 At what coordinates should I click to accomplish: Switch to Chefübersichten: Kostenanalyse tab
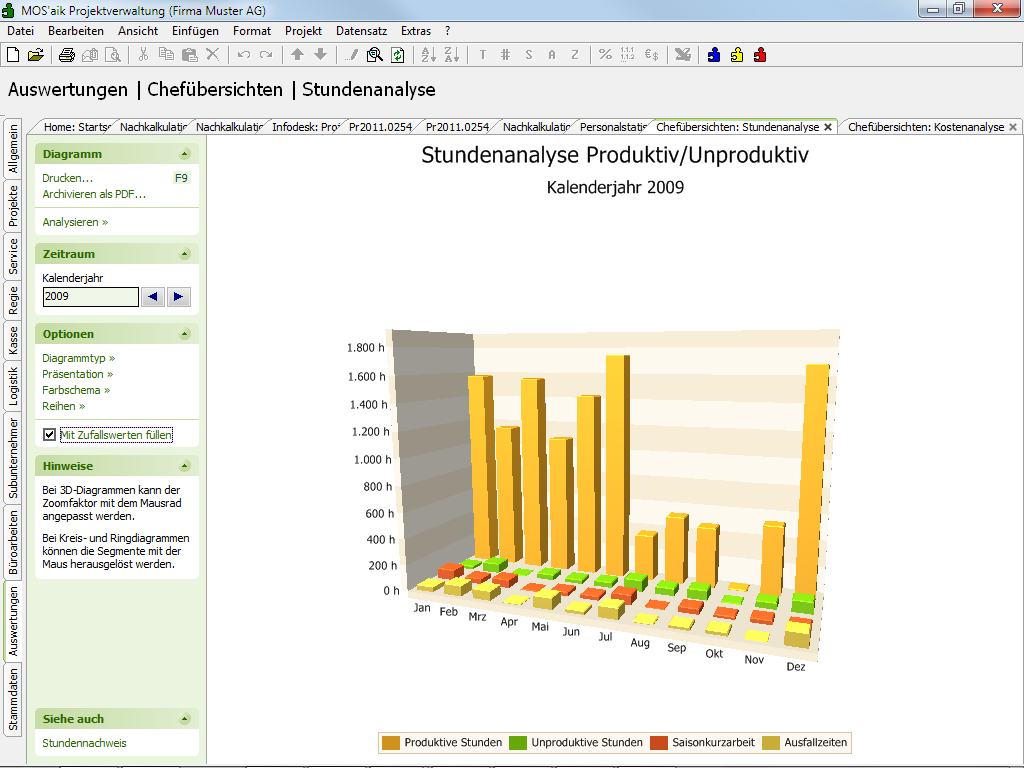(x=924, y=127)
